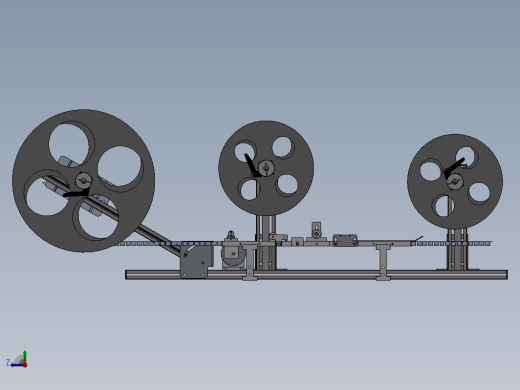Image resolution: width=520 pixels, height=390 pixels.
Task: Select the dark sensor block on the track
Action: tap(345, 240)
